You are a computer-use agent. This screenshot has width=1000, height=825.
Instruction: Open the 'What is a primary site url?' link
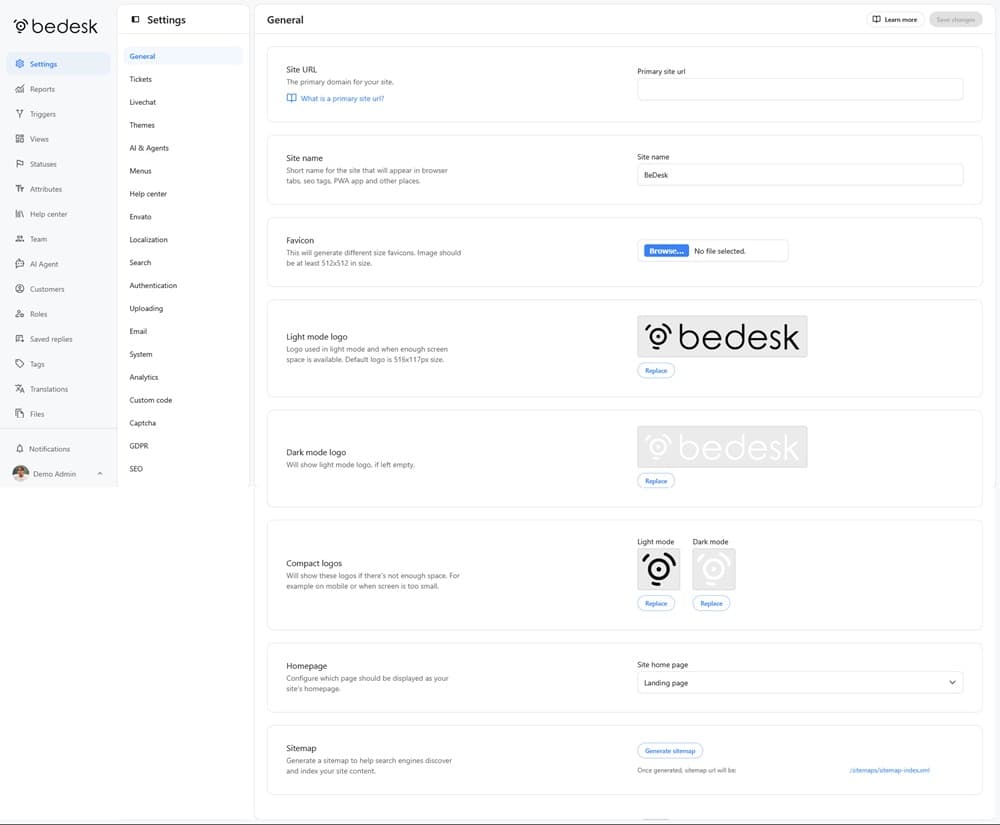pyautogui.click(x=342, y=99)
